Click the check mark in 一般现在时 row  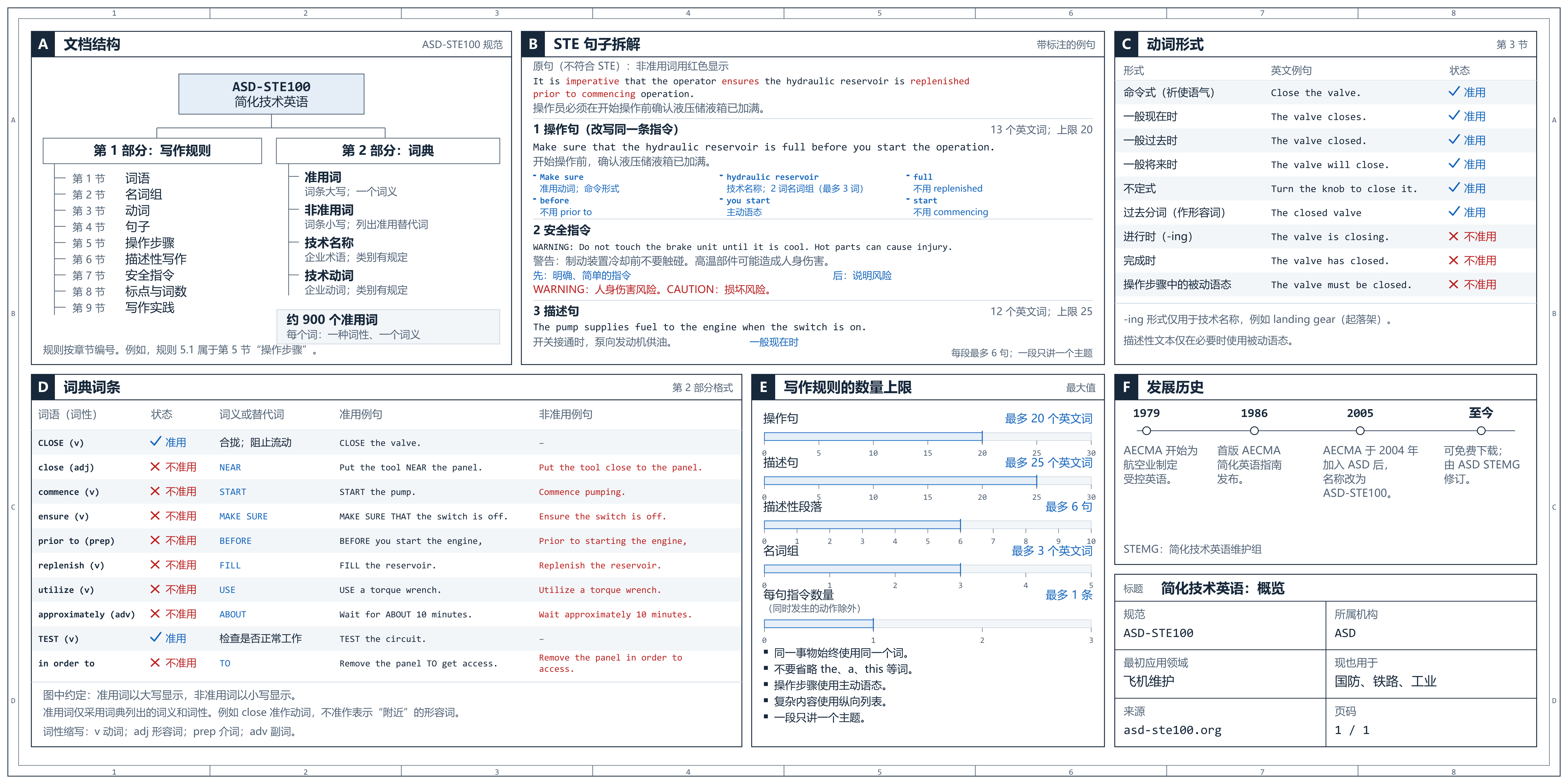1454,116
